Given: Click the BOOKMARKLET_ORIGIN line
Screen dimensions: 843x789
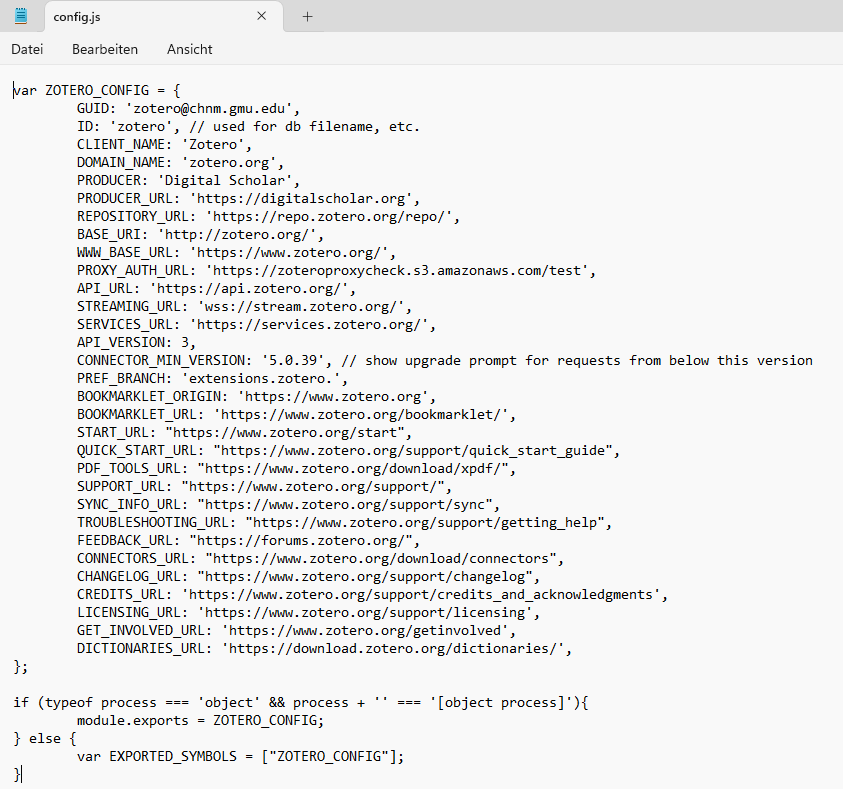Looking at the screenshot, I should coord(256,397).
